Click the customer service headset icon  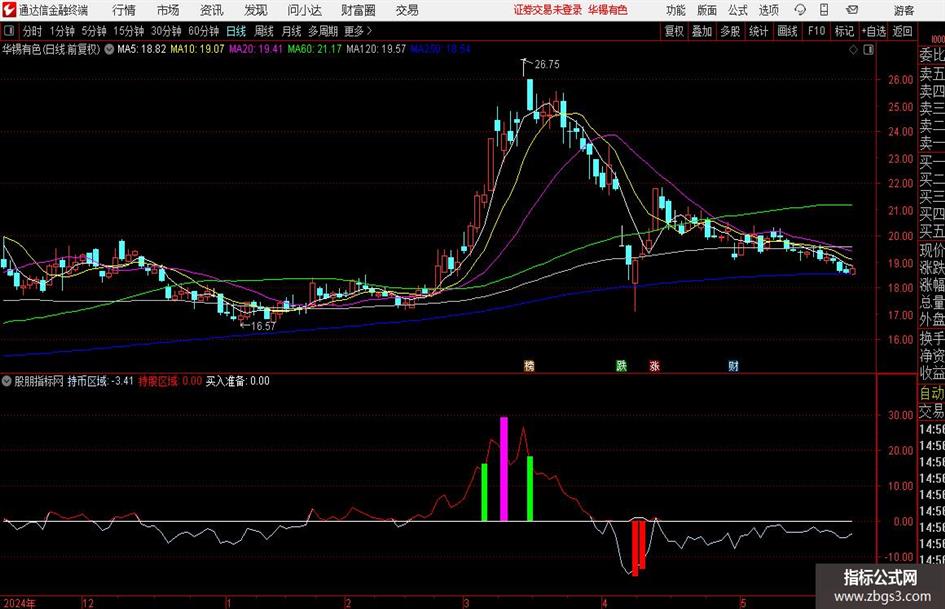point(800,10)
